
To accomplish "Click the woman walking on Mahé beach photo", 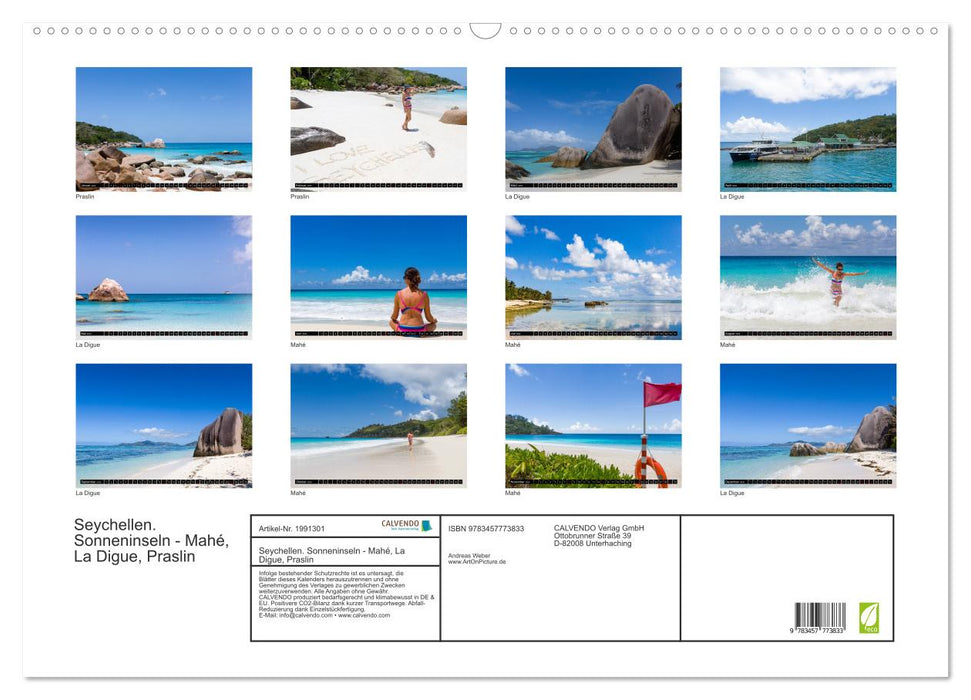I will 378,427.
